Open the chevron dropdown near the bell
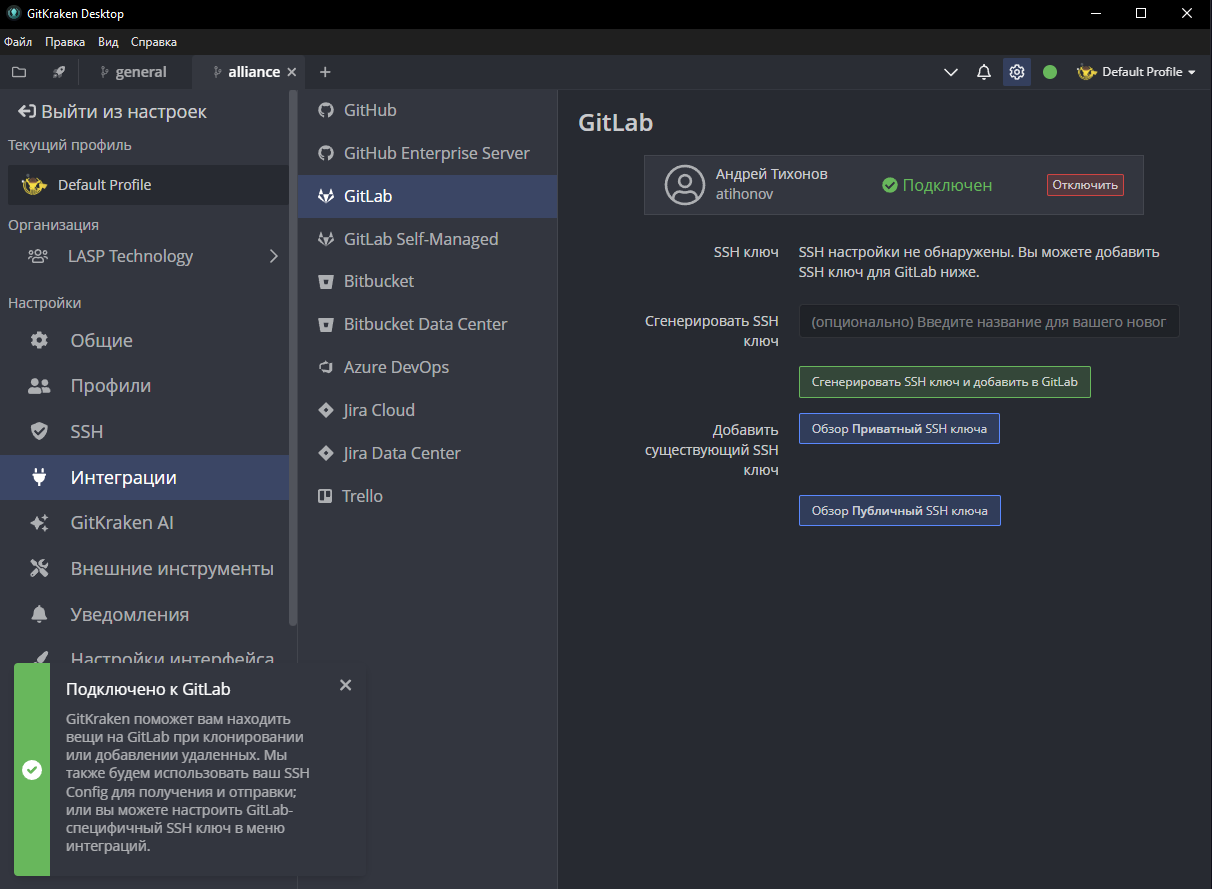 pos(950,72)
